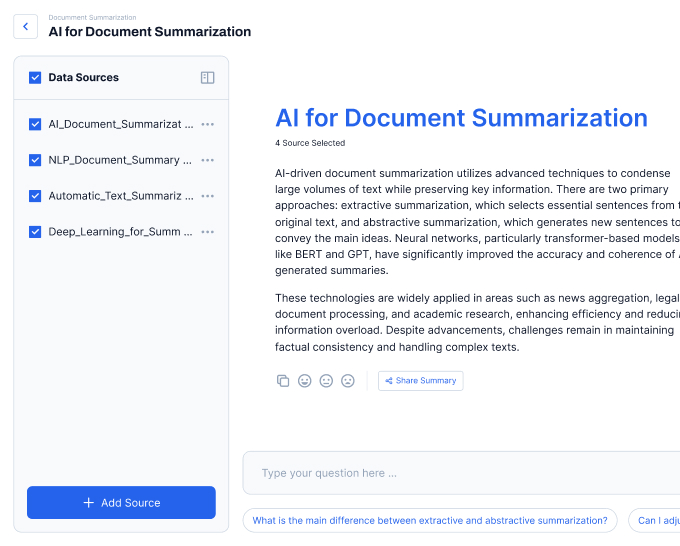
Task: Select the 'Can I adju...' suggestion chip
Action: 657,520
